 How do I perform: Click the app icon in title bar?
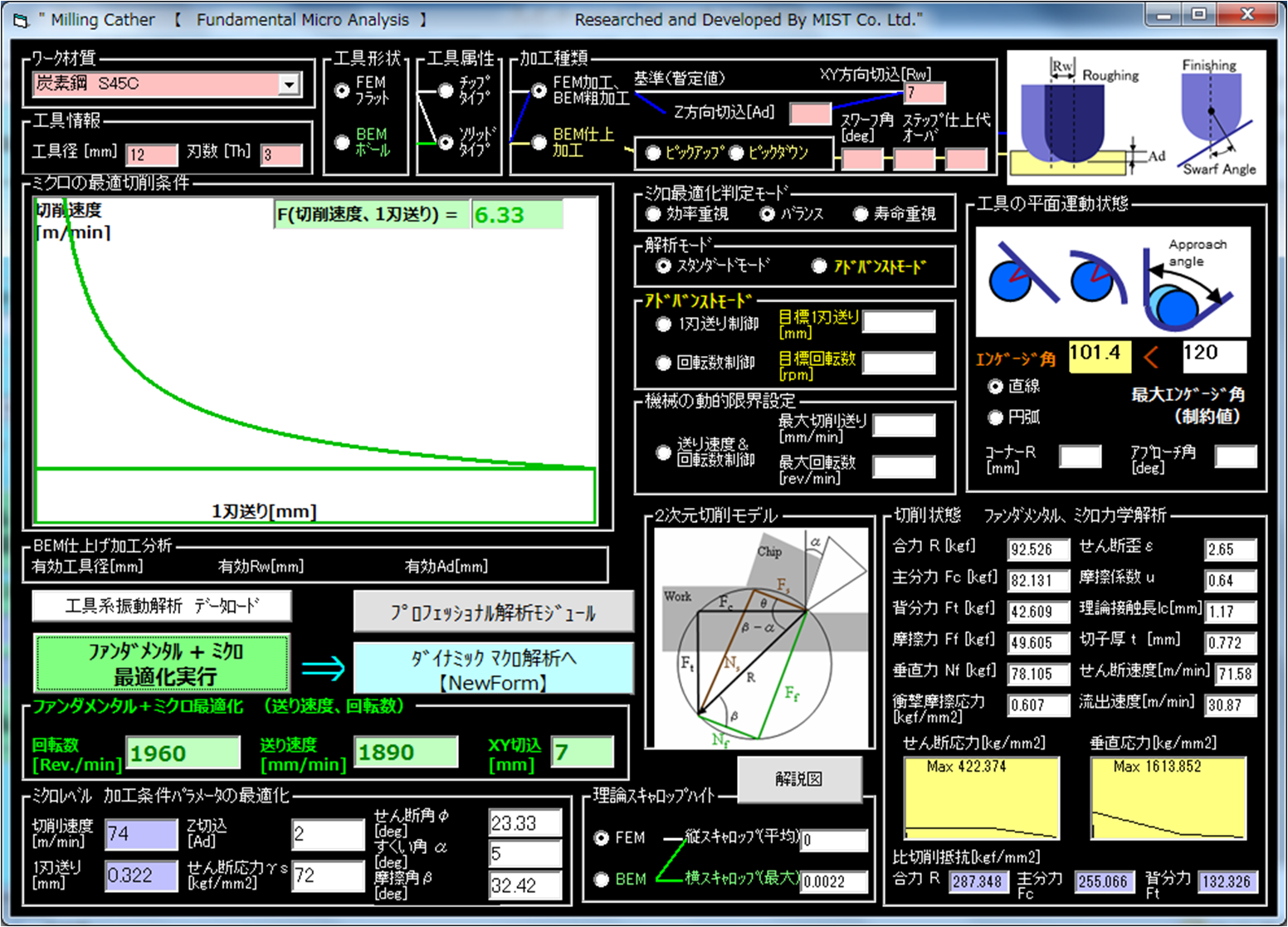pyautogui.click(x=20, y=20)
